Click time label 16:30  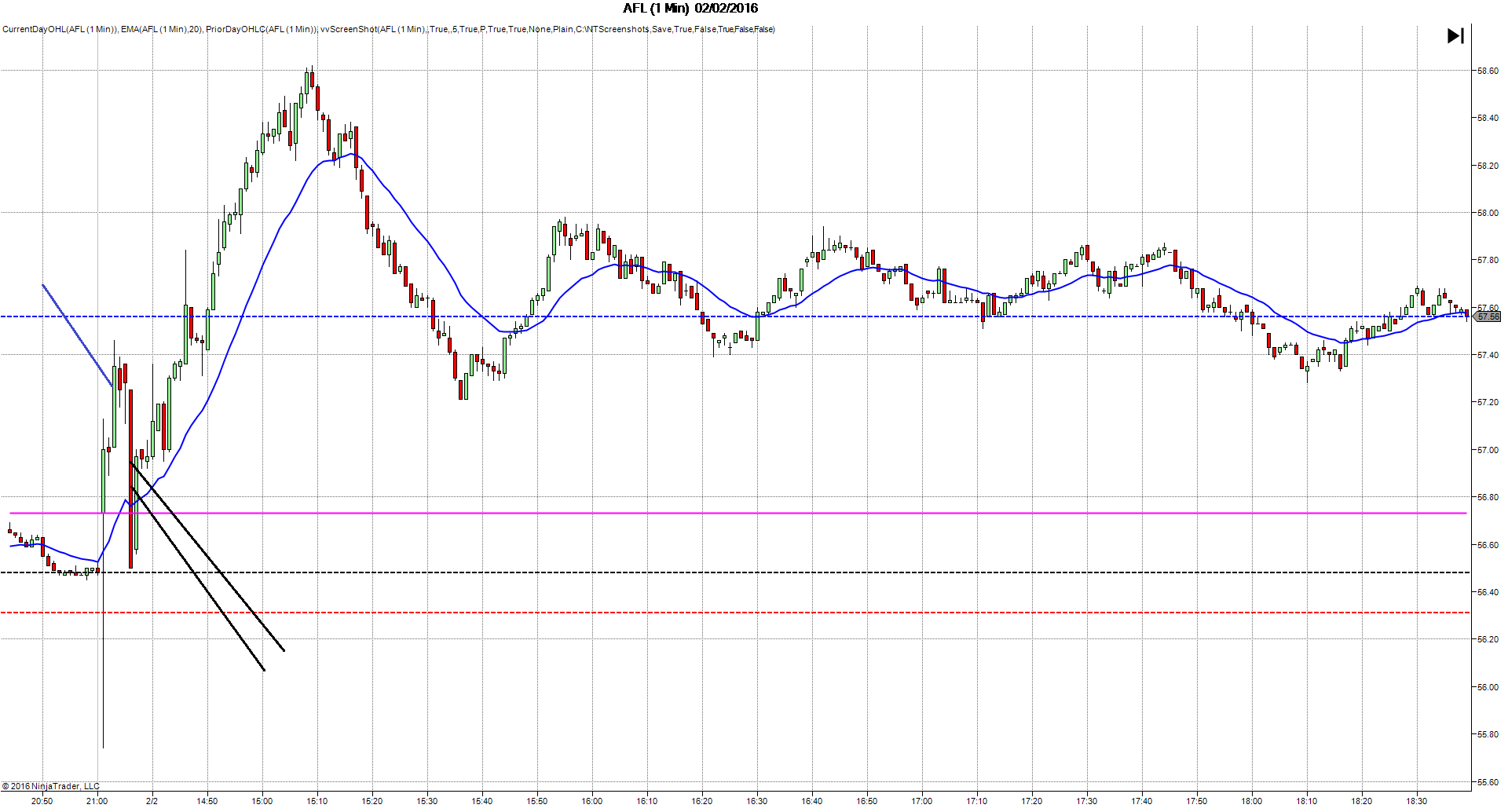click(757, 801)
